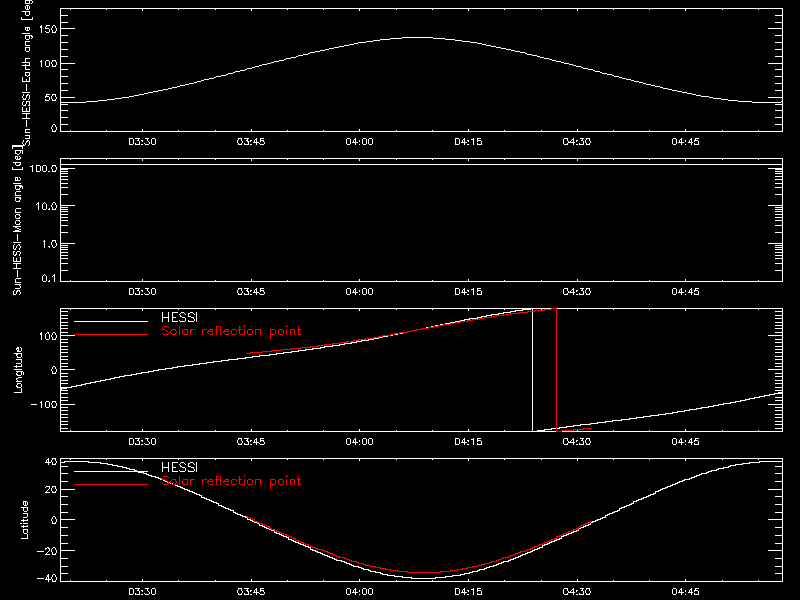This screenshot has height=600, width=800.
Task: Select the Longitude y-axis title
Action: 18,370
